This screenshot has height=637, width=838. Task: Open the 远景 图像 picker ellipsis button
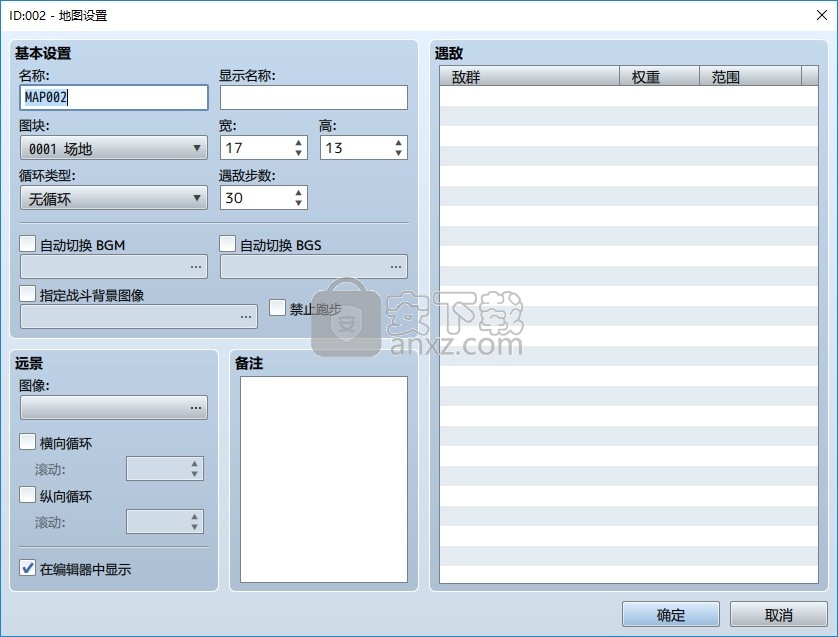coord(196,408)
